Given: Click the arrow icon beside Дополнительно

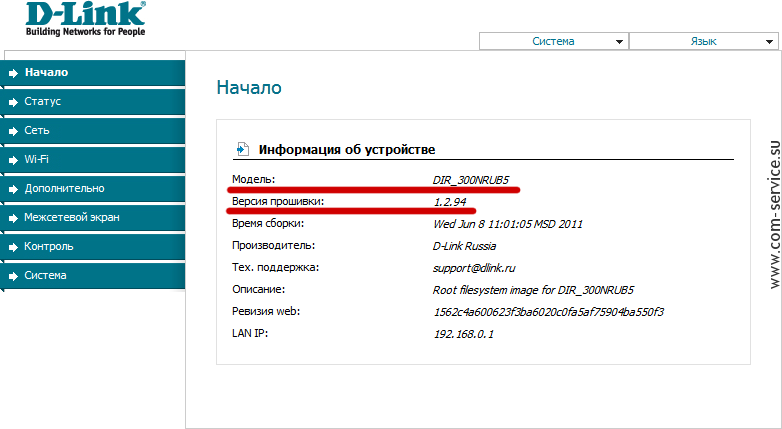Looking at the screenshot, I should click(x=13, y=189).
